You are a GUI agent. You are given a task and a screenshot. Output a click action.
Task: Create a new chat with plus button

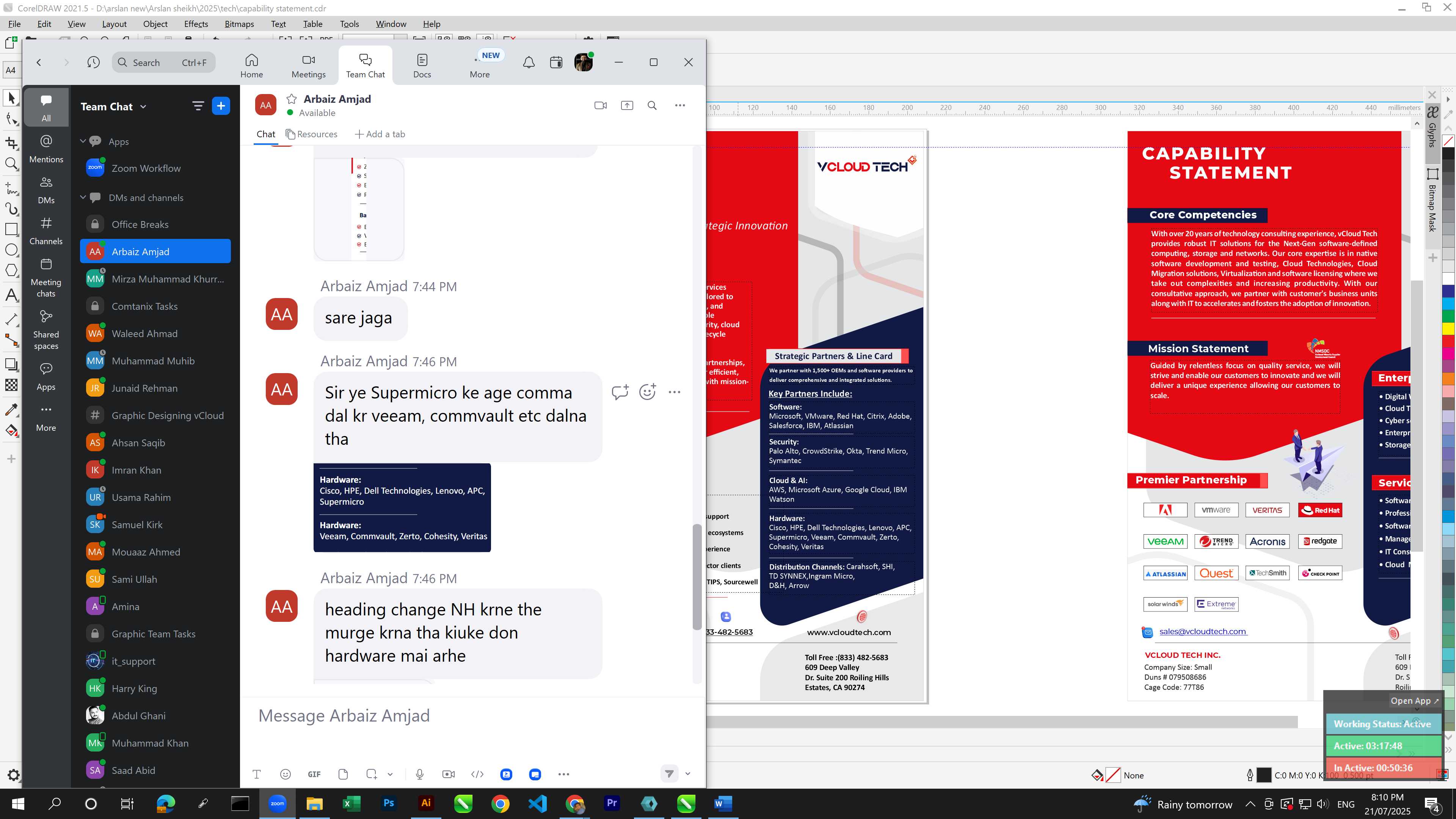[x=221, y=106]
